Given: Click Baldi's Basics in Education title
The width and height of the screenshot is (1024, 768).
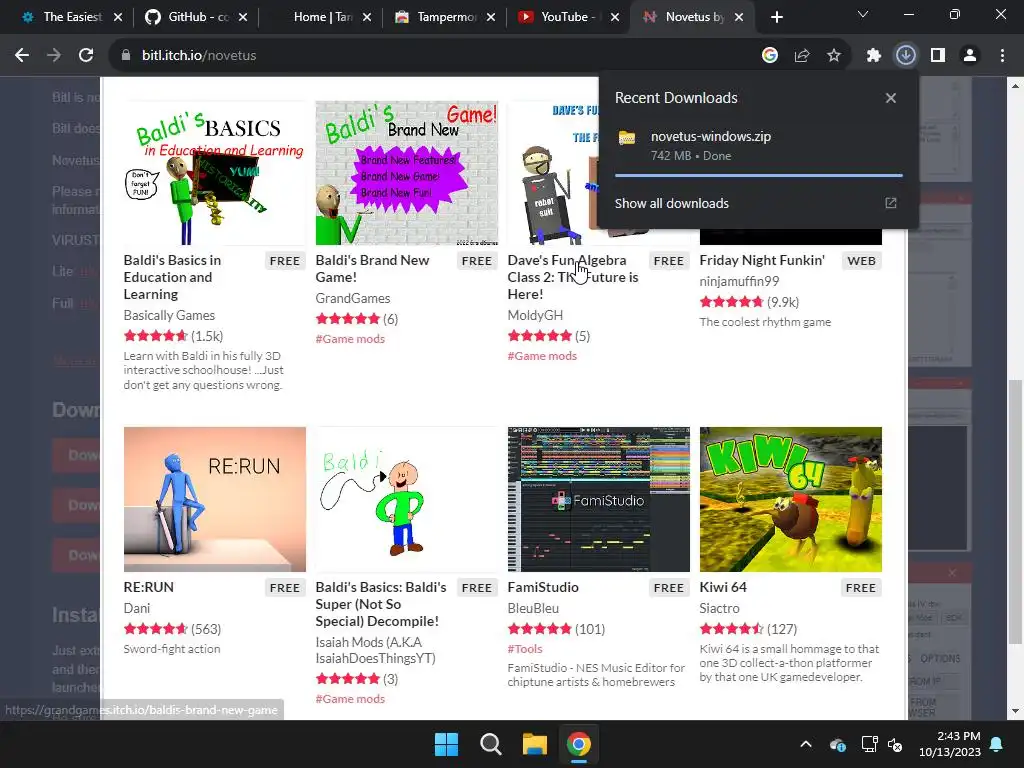Looking at the screenshot, I should 172,277.
